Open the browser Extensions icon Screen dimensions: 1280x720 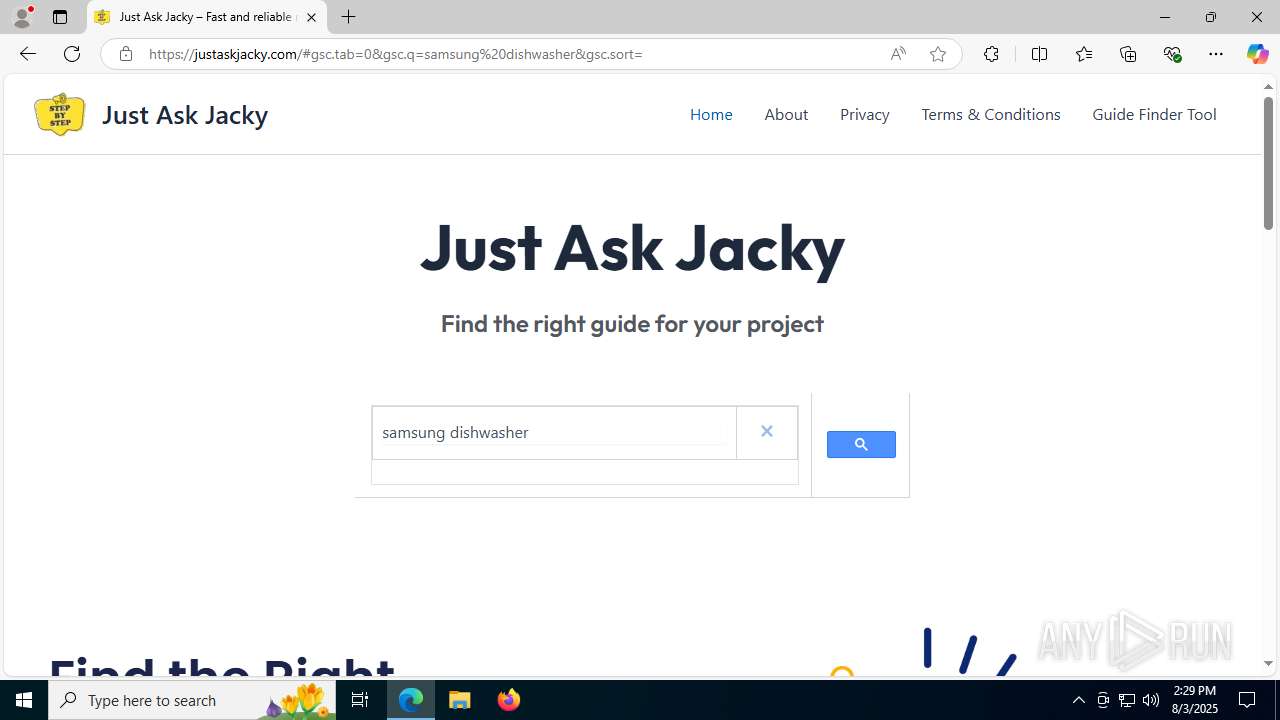(991, 54)
